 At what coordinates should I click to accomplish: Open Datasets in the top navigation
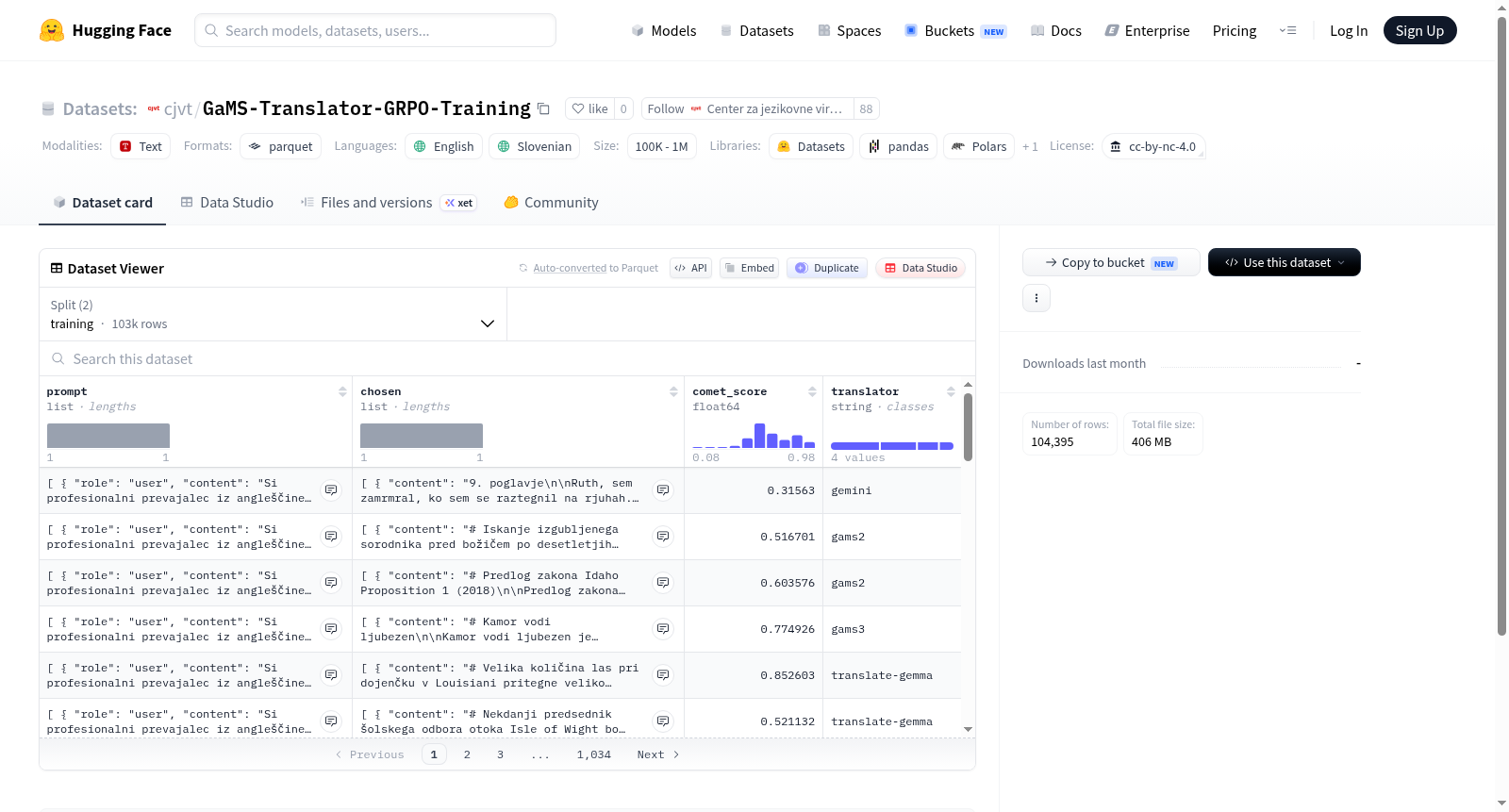tap(757, 31)
